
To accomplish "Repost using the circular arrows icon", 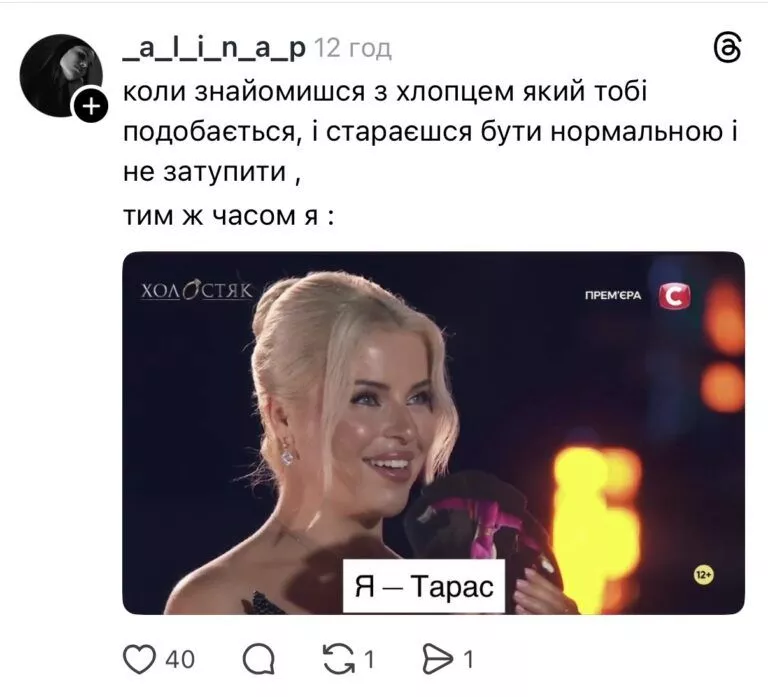I will tap(339, 659).
